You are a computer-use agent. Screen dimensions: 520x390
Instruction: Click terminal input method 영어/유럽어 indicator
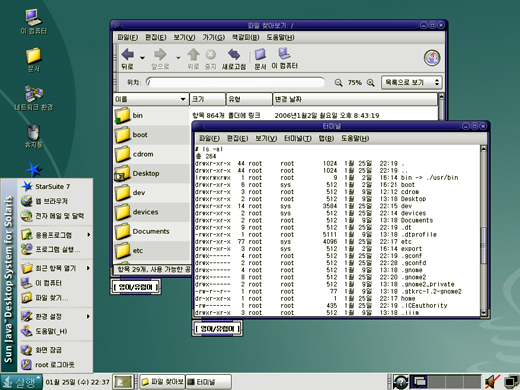point(217,329)
